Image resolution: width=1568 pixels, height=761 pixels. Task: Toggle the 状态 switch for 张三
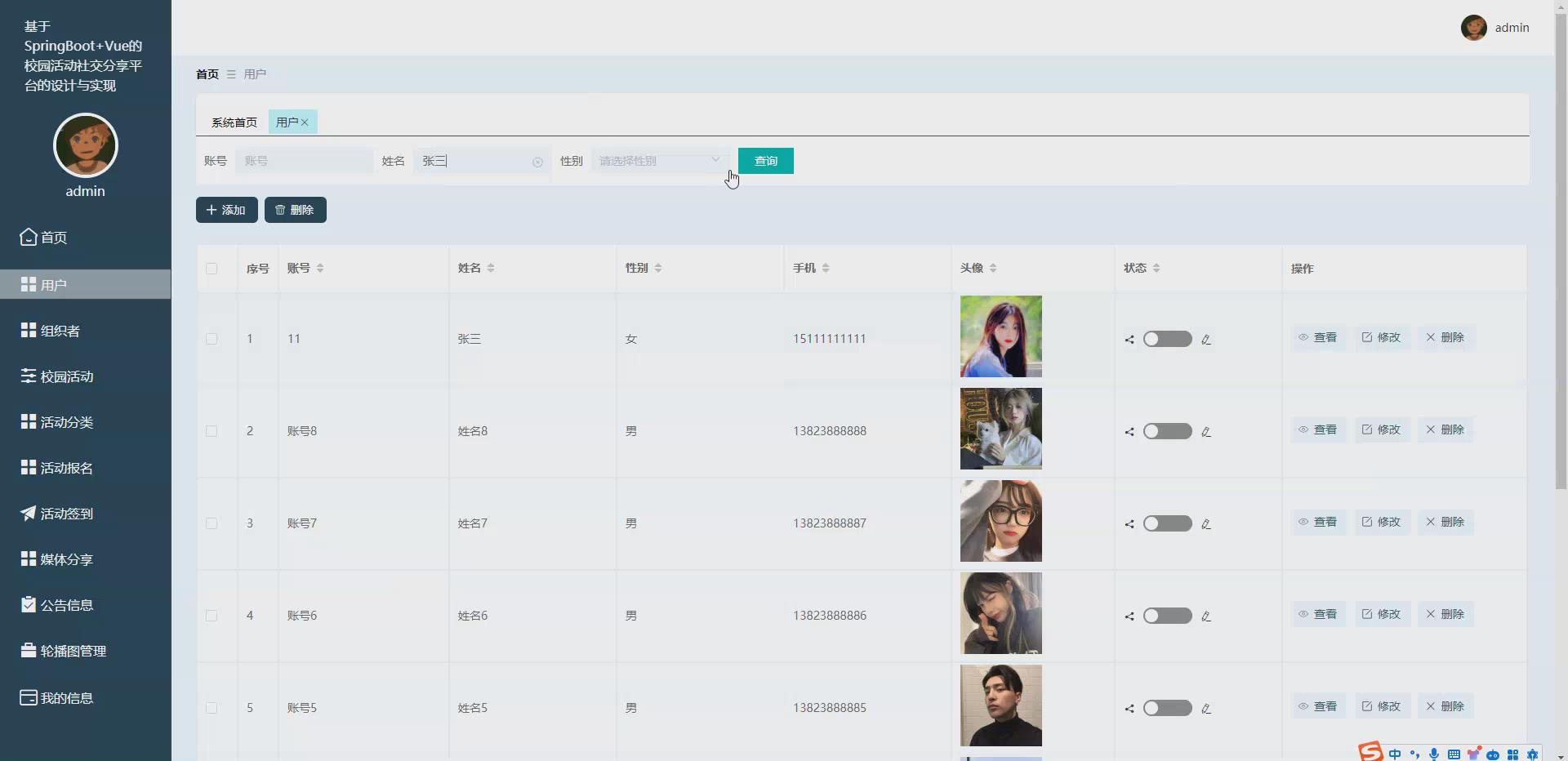coord(1167,339)
